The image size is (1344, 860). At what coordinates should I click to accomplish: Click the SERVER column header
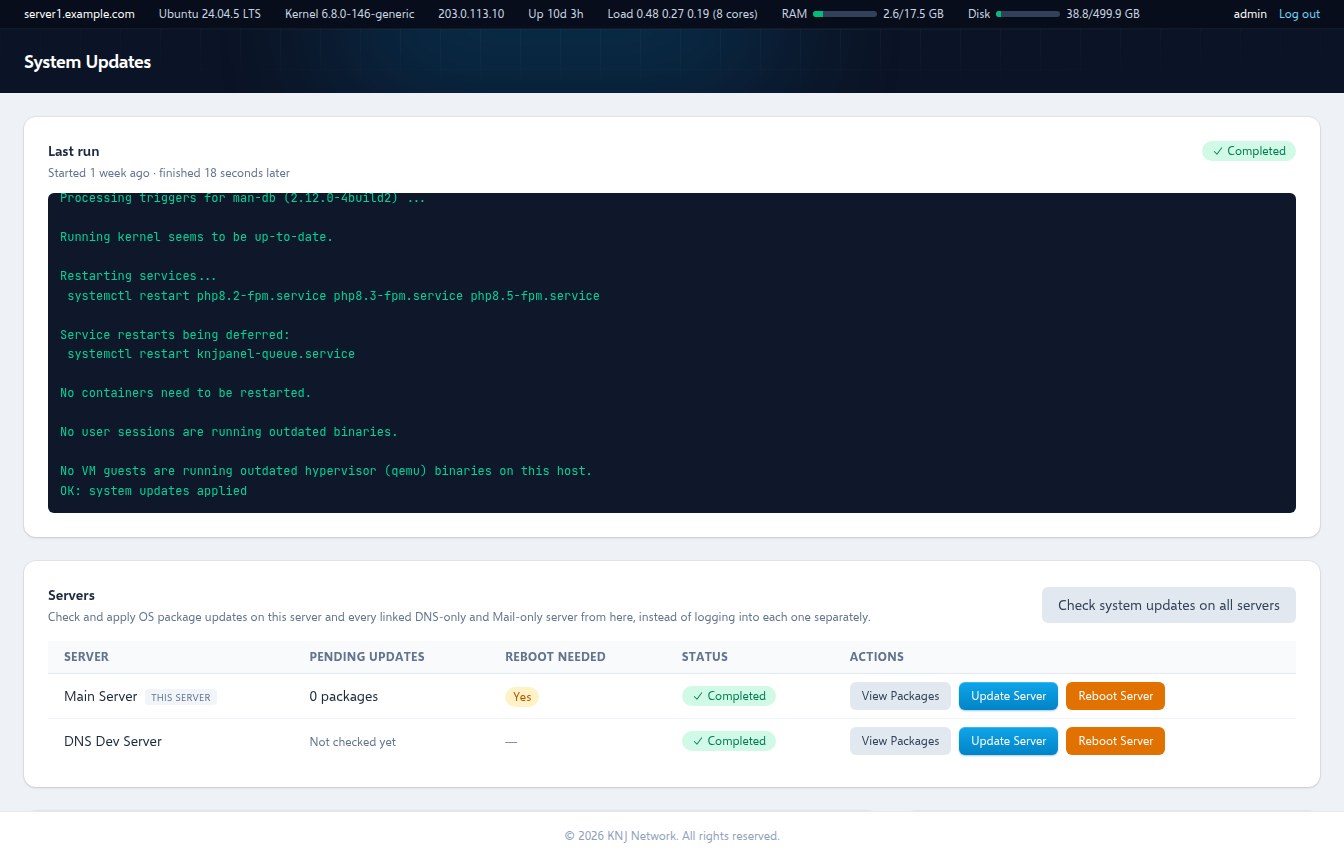[x=87, y=657]
